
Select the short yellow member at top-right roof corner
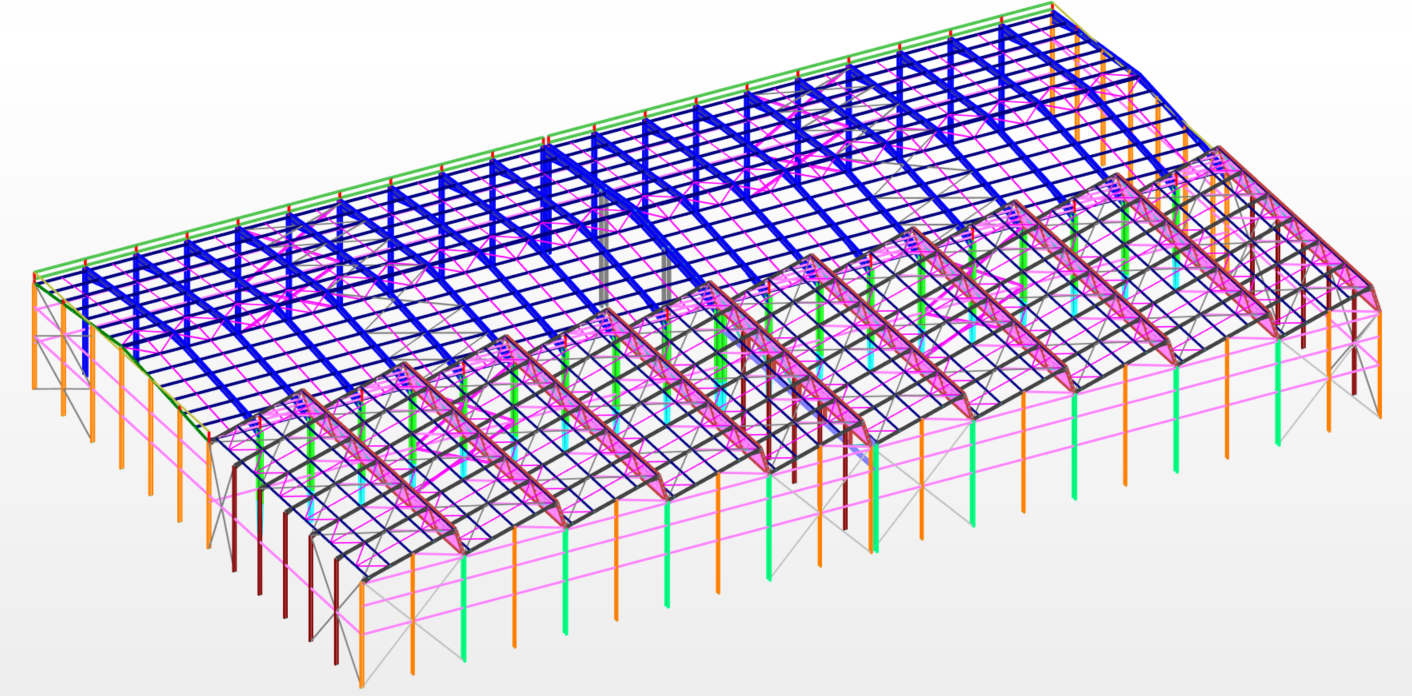point(1075,23)
